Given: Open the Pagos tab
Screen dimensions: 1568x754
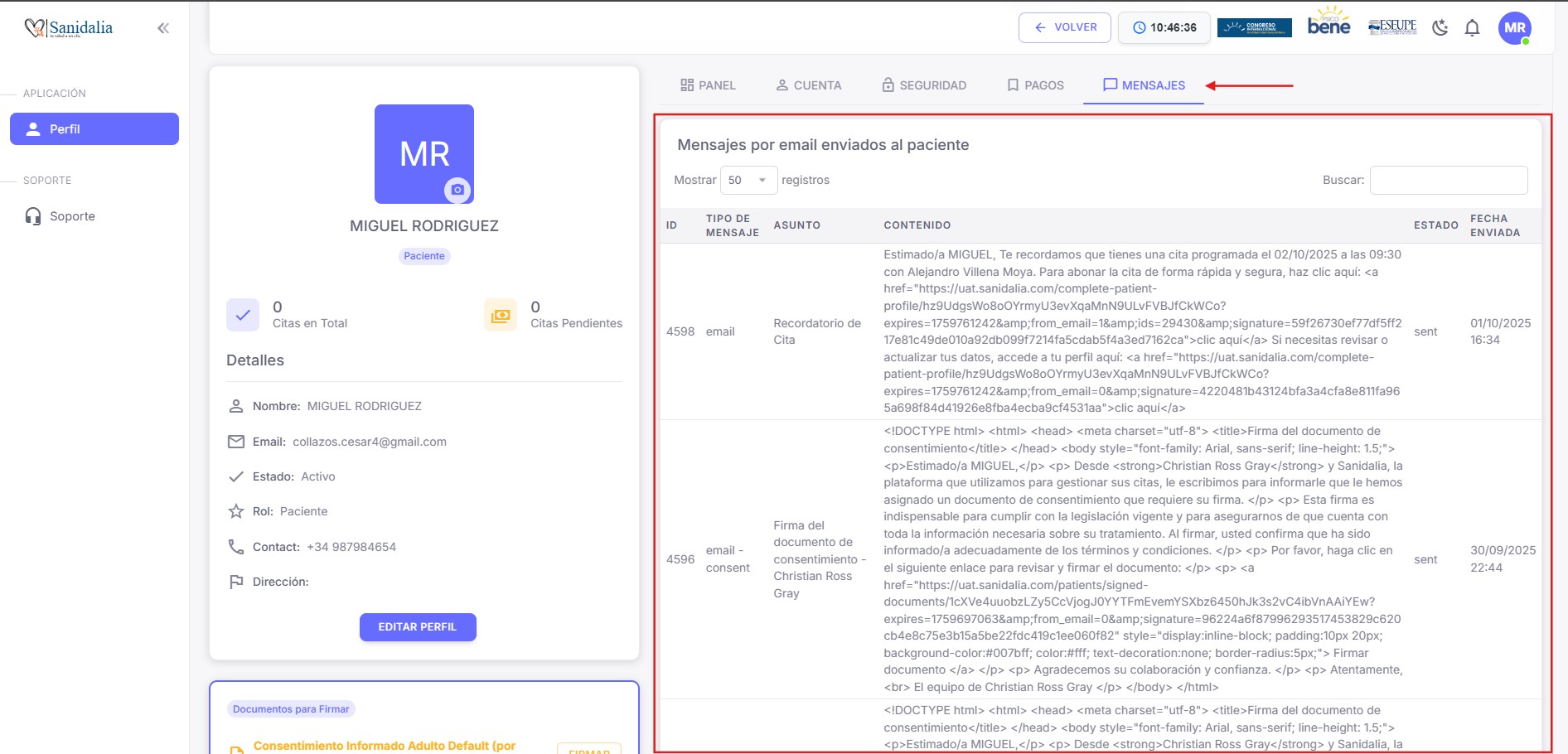Looking at the screenshot, I should click(1035, 85).
